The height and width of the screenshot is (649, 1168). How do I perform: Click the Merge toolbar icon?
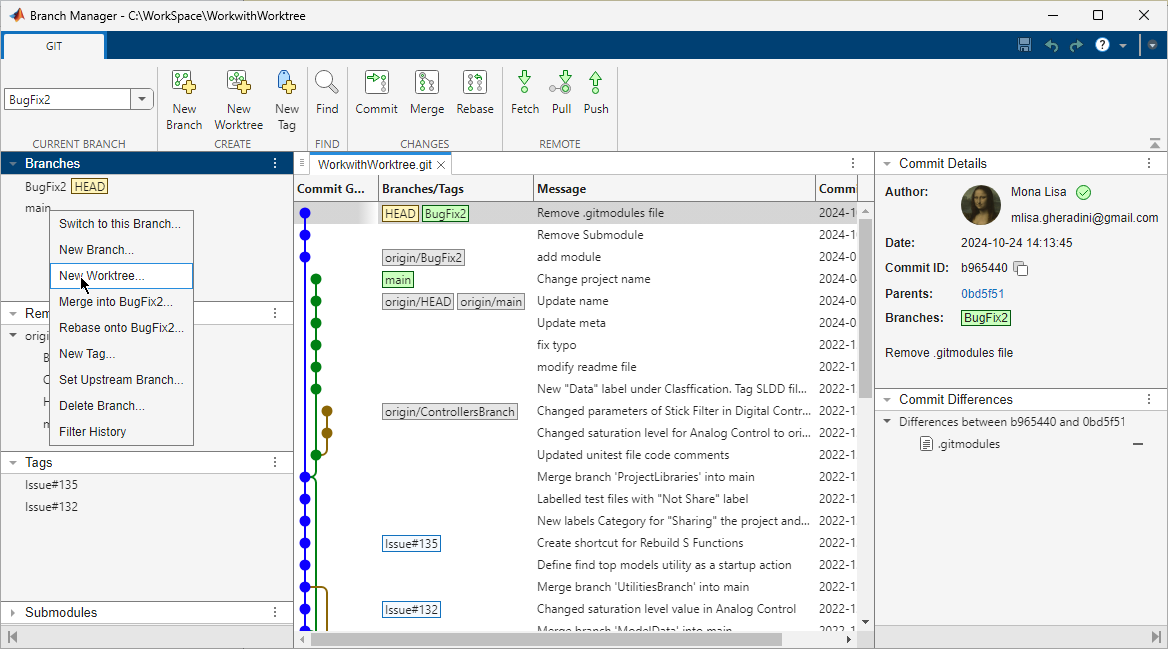(427, 92)
